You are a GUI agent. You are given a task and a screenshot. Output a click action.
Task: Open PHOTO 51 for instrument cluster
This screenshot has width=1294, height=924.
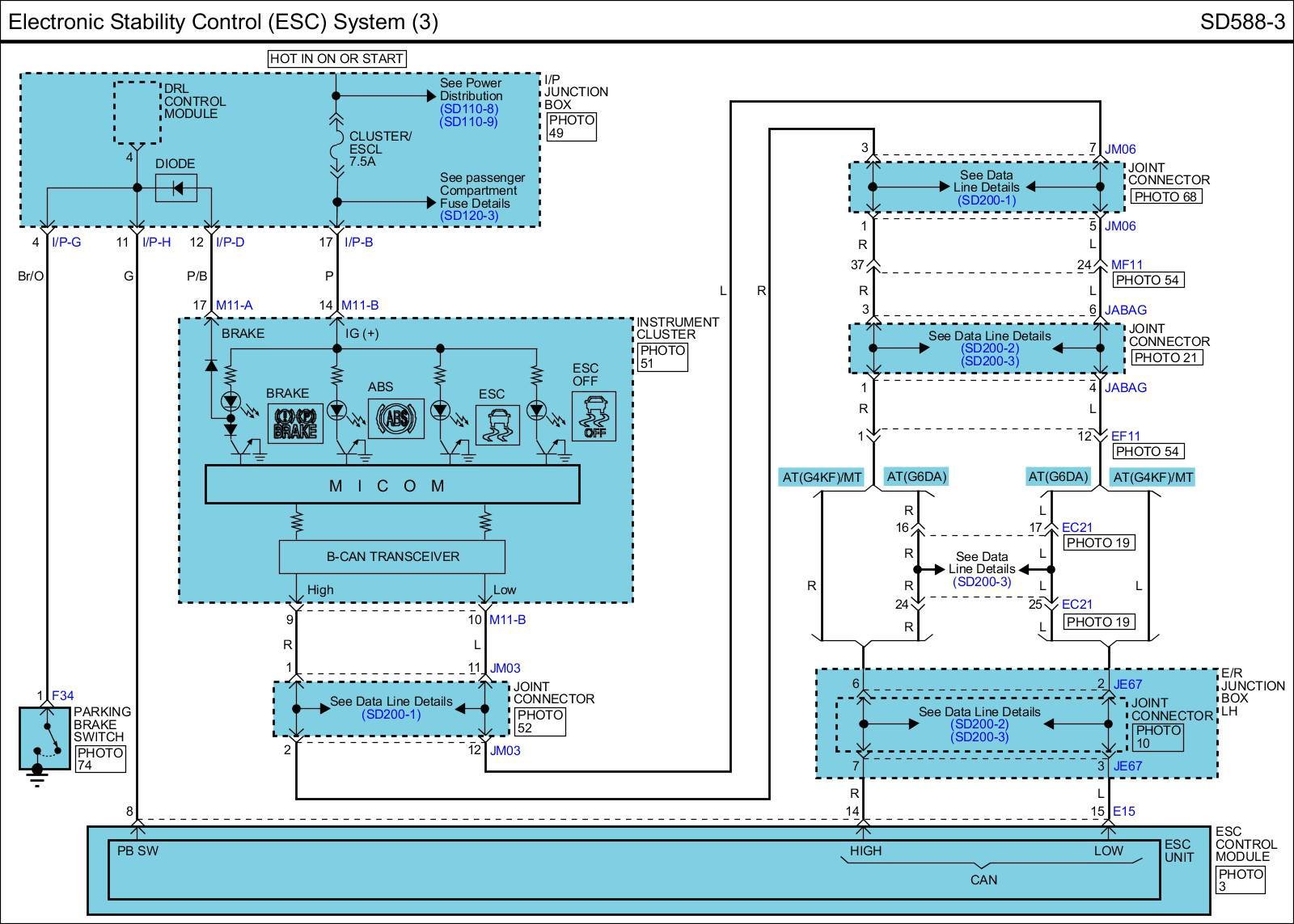click(x=662, y=357)
